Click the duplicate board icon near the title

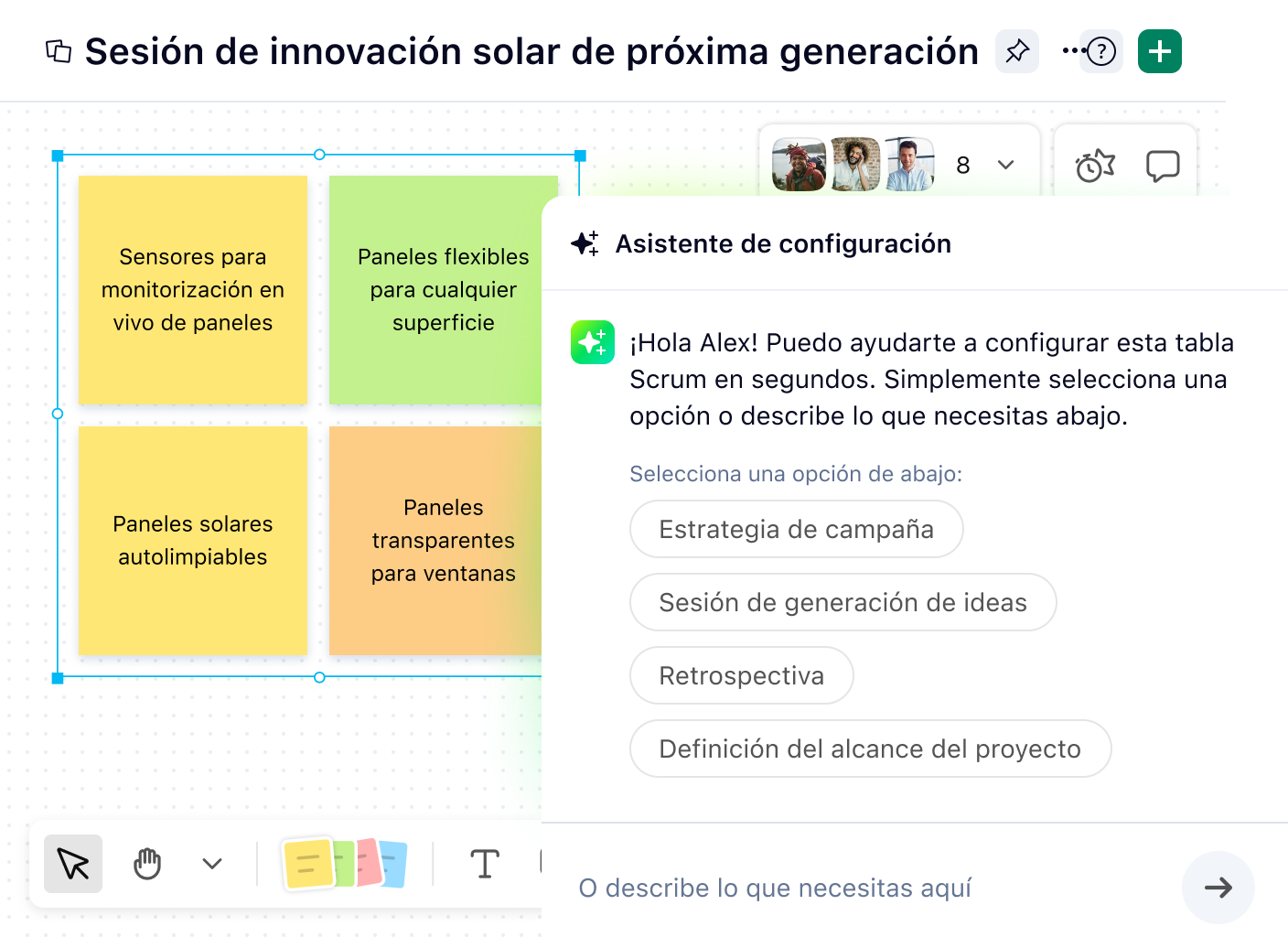point(59,52)
